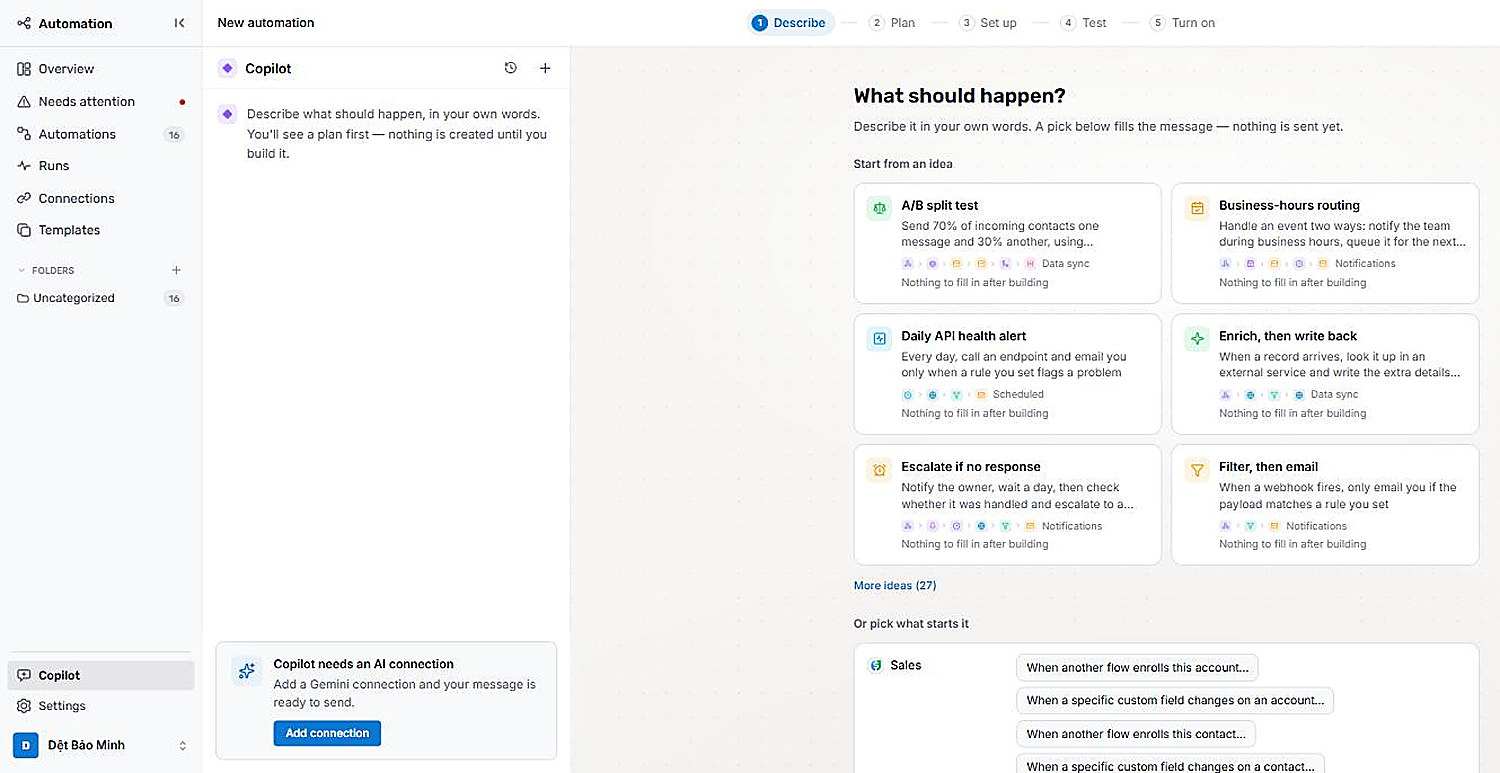1500x773 pixels.
Task: Collapse the FOLDERS section chevron
Action: point(22,270)
